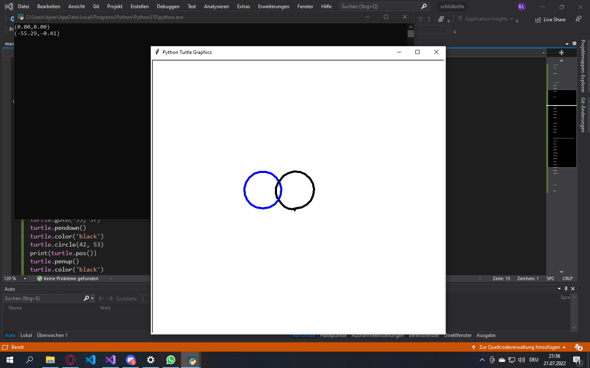Click the Visual Studio logo icon
The height and width of the screenshot is (368, 590).
(9, 6)
